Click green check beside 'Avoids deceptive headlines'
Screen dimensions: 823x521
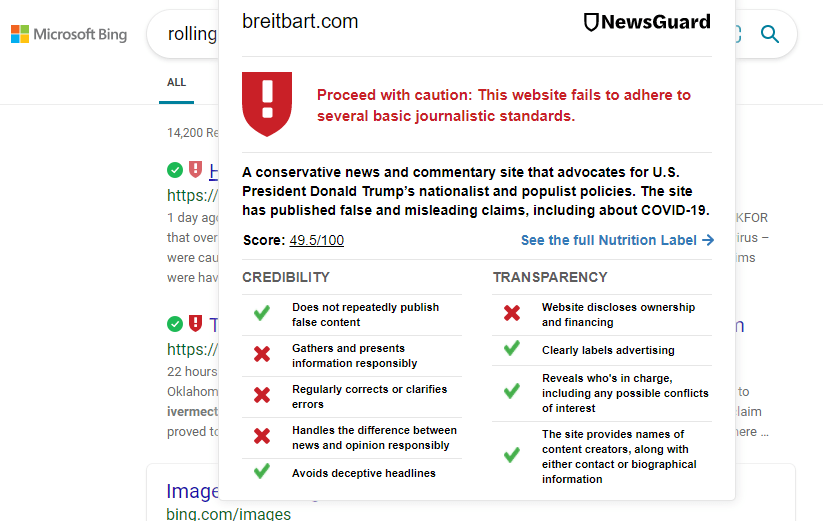(262, 471)
